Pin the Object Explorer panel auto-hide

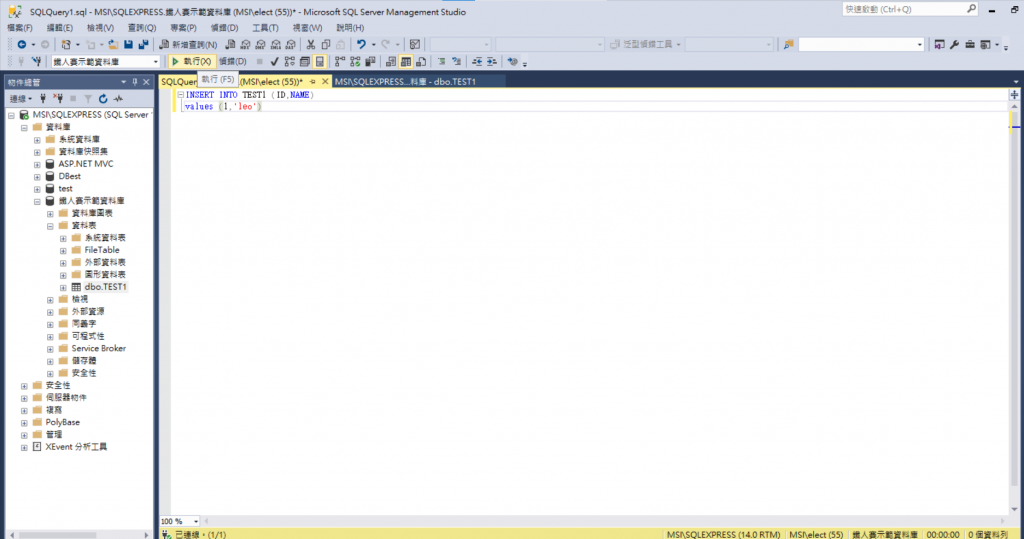pyautogui.click(x=135, y=82)
